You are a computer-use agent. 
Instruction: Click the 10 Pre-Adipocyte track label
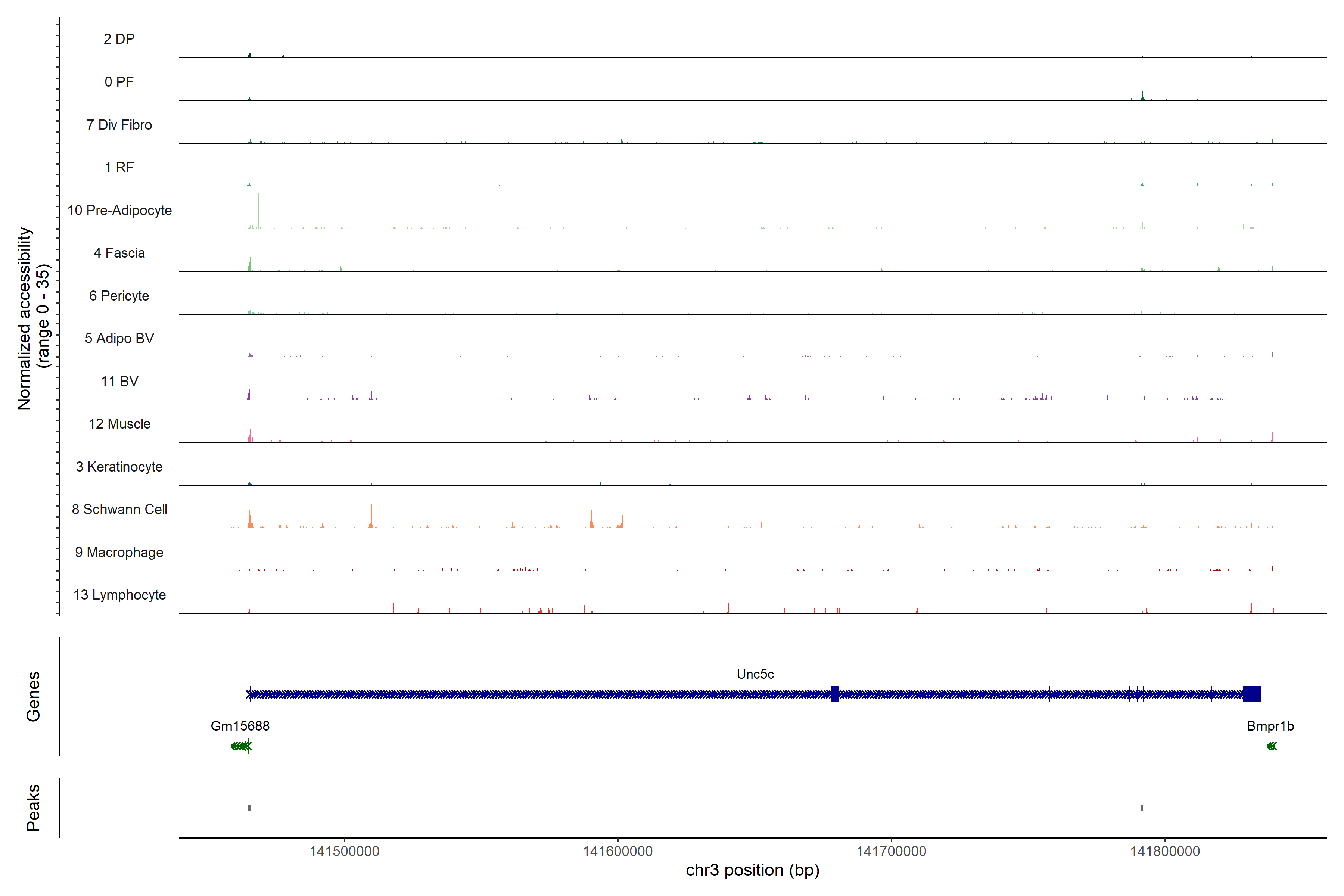pos(119,210)
